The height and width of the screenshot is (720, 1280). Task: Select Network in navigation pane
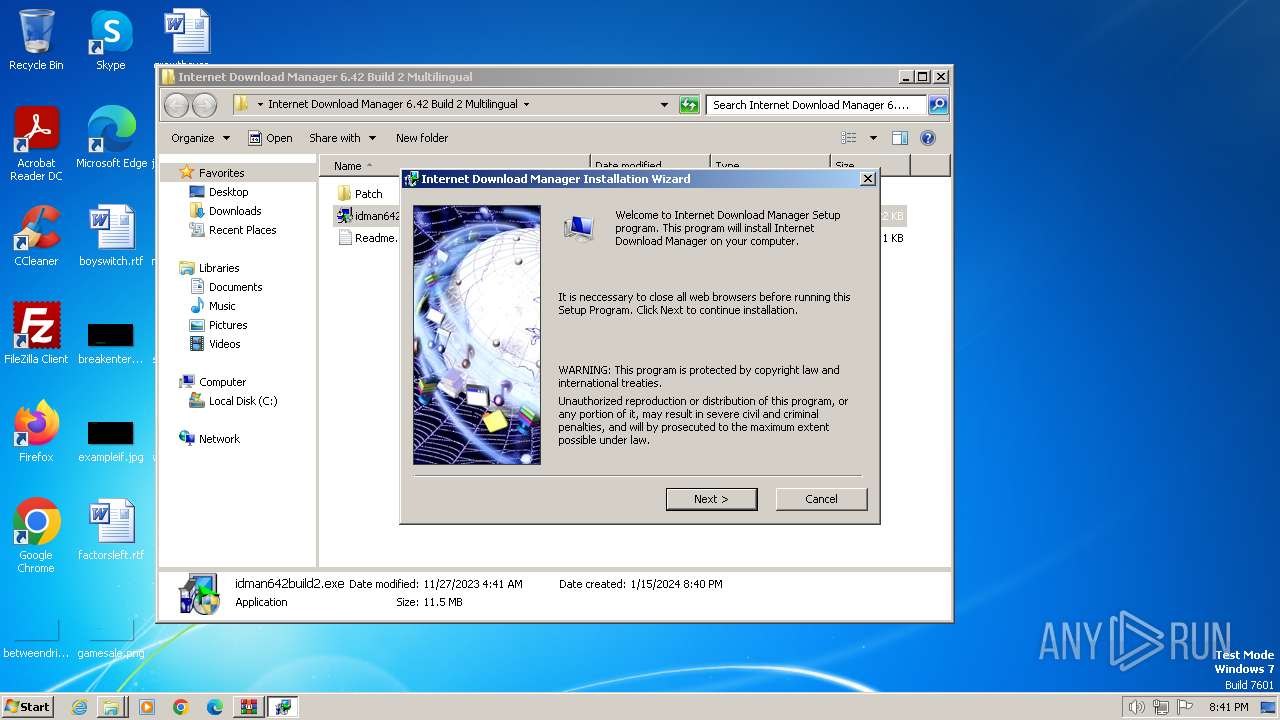(210, 439)
